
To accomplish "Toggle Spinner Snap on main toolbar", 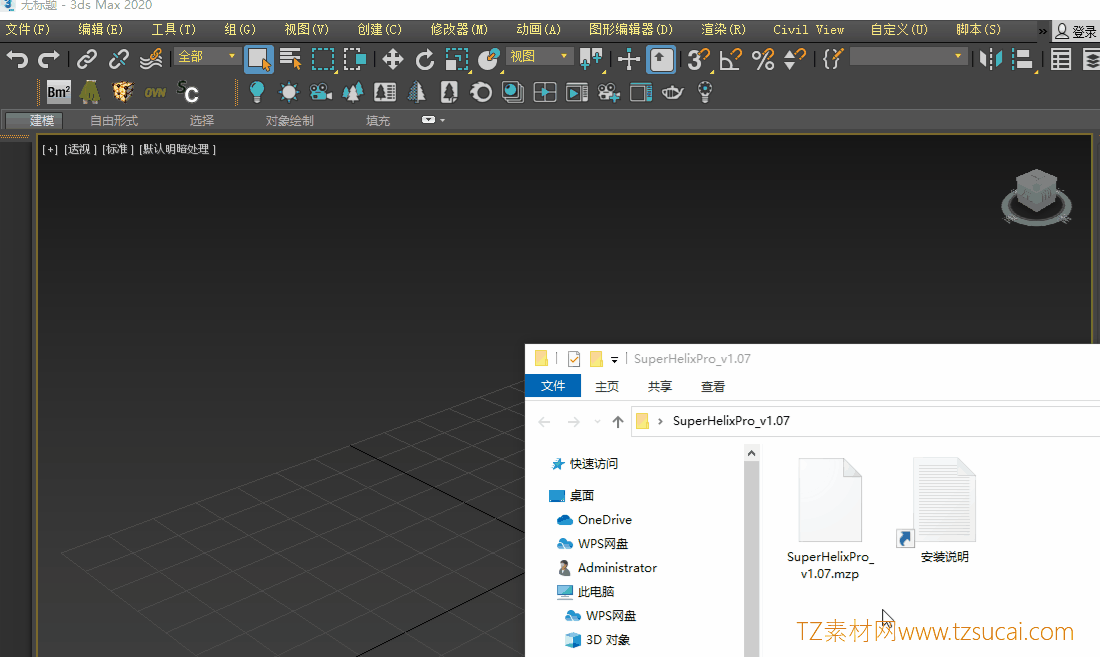I will [794, 60].
